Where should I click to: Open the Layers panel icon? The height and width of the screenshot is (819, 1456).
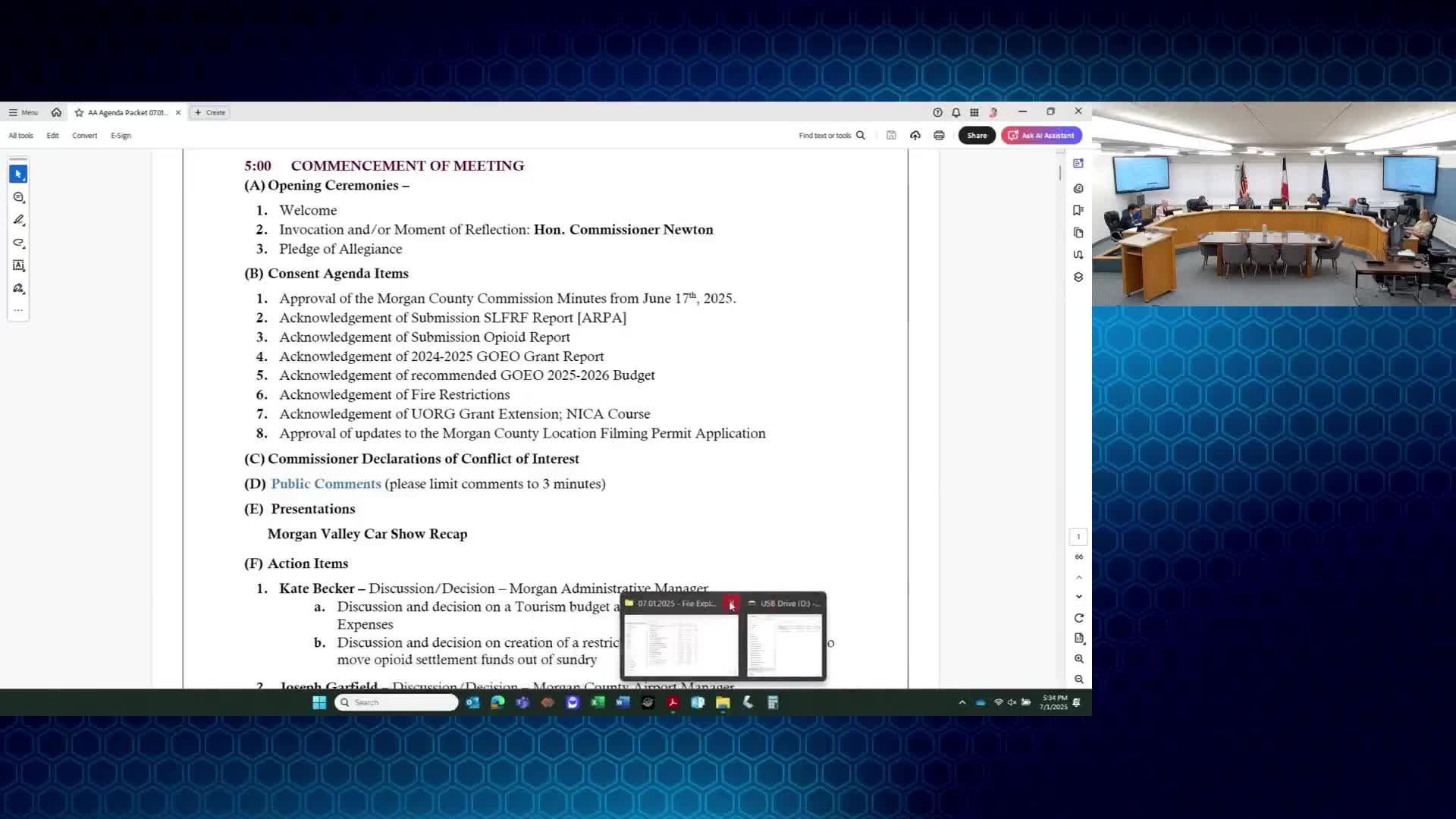pyautogui.click(x=1078, y=278)
